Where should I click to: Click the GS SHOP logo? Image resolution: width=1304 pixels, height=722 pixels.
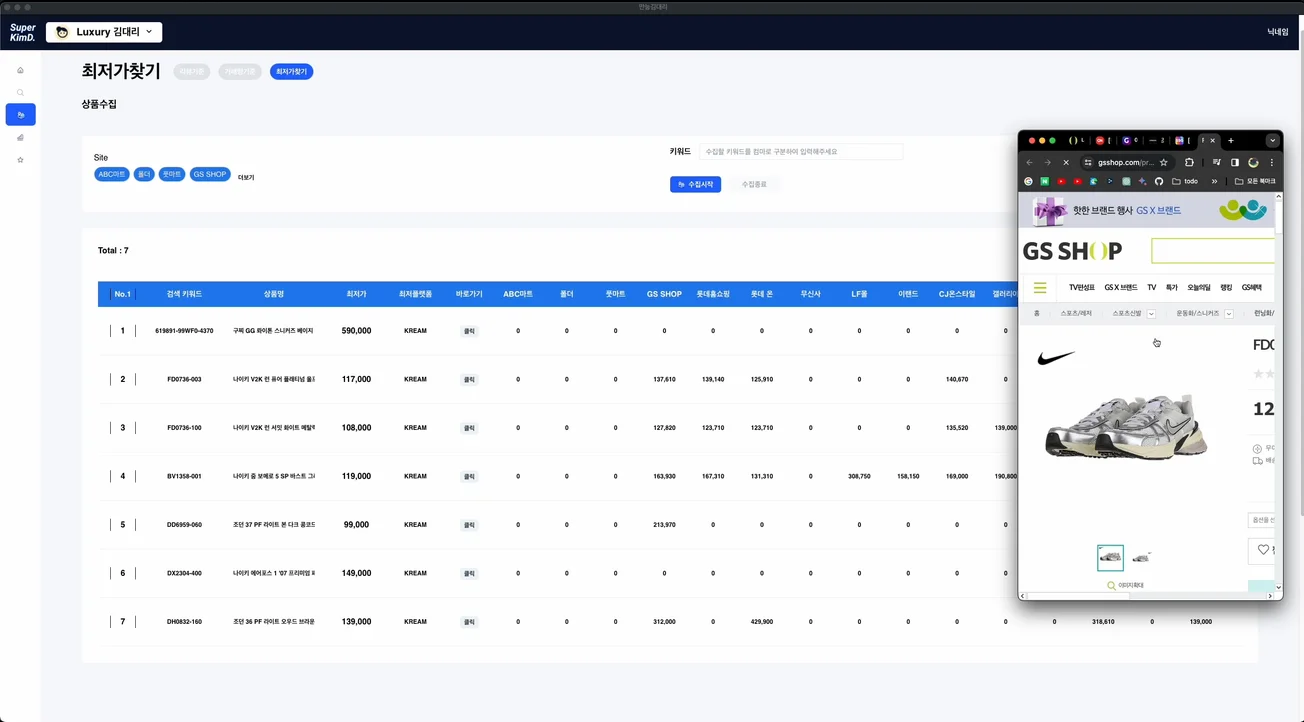(x=1072, y=251)
